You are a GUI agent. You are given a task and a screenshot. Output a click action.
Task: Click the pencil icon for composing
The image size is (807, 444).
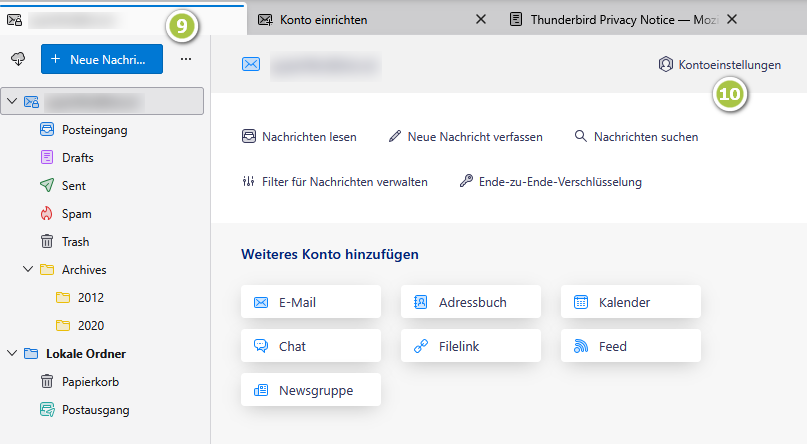pos(395,136)
